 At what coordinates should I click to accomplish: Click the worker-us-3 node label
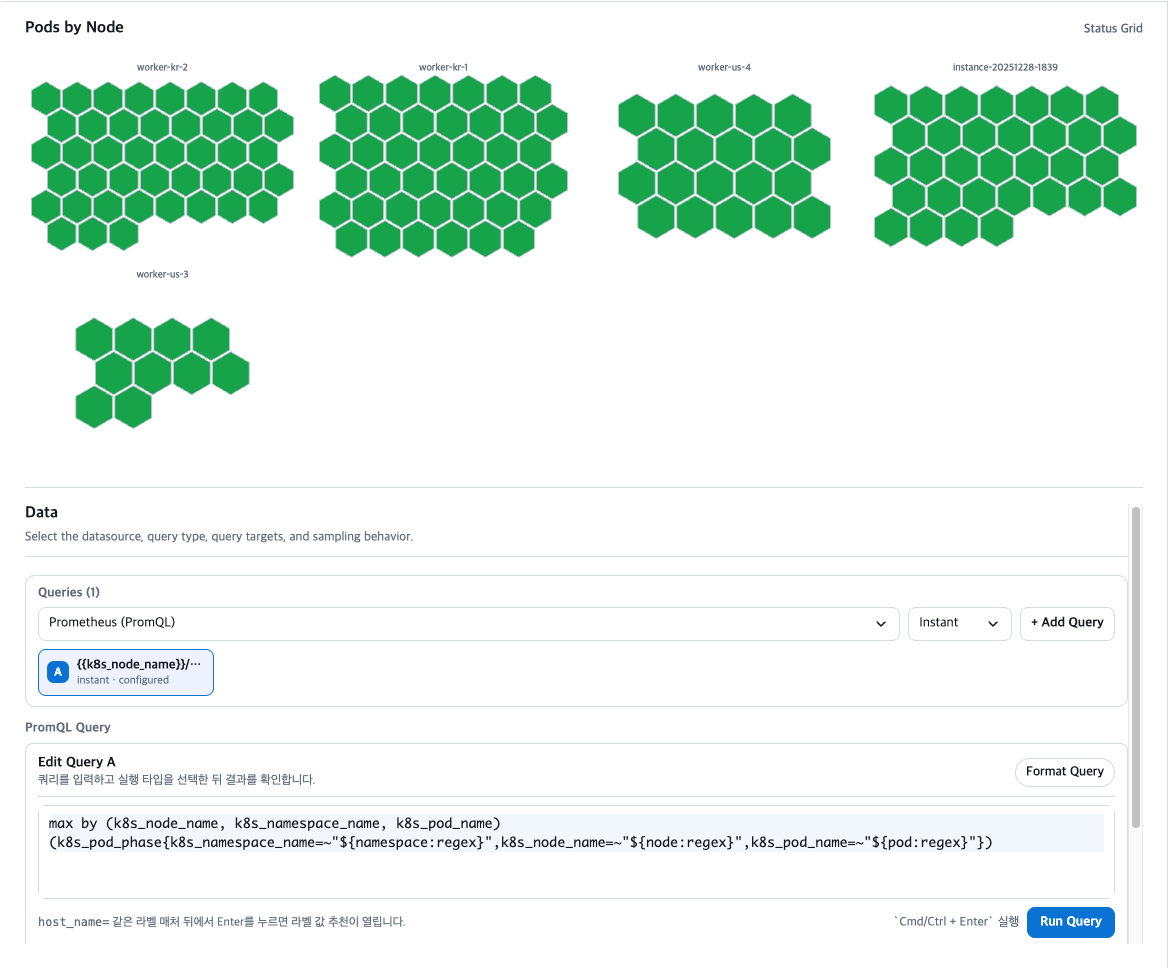pyautogui.click(x=162, y=274)
